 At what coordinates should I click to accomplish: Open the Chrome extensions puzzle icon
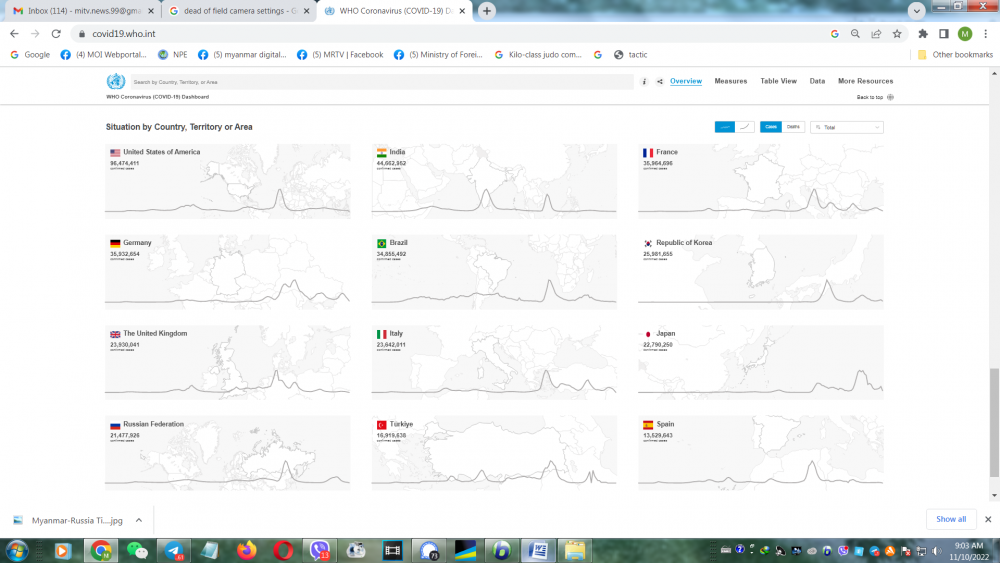(x=922, y=33)
